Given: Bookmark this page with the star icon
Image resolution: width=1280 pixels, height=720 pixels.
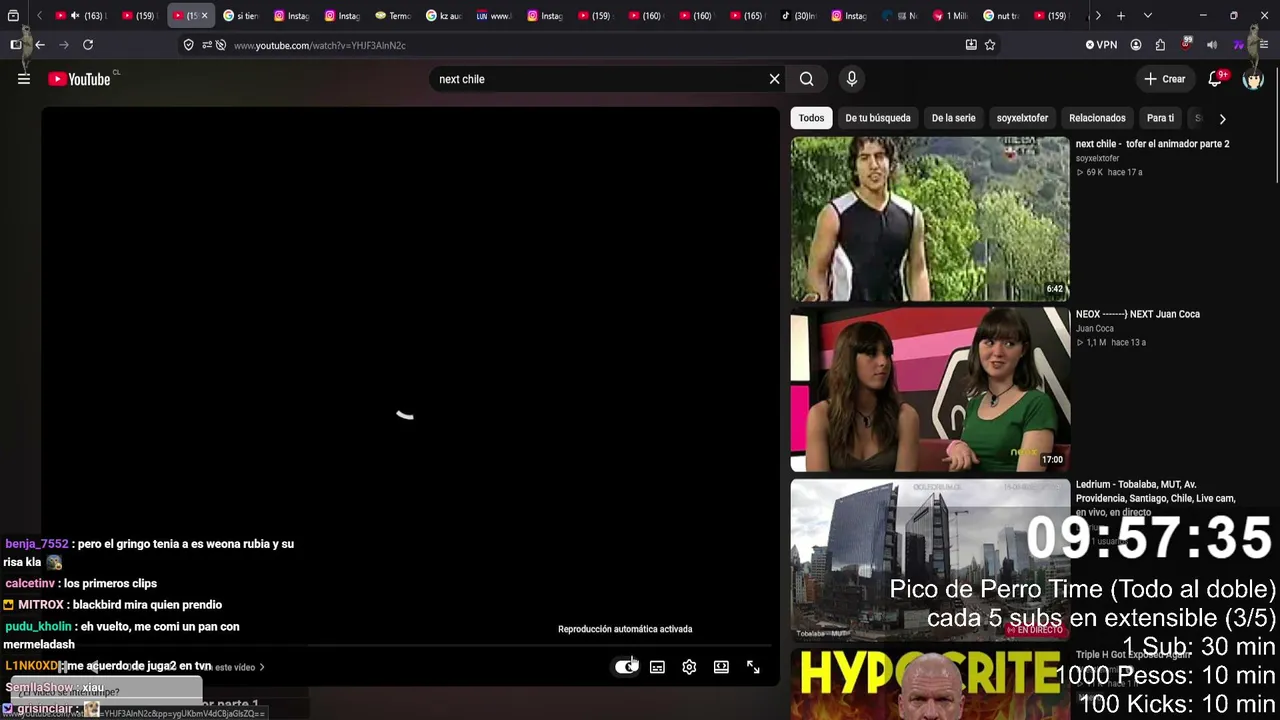Looking at the screenshot, I should (990, 45).
